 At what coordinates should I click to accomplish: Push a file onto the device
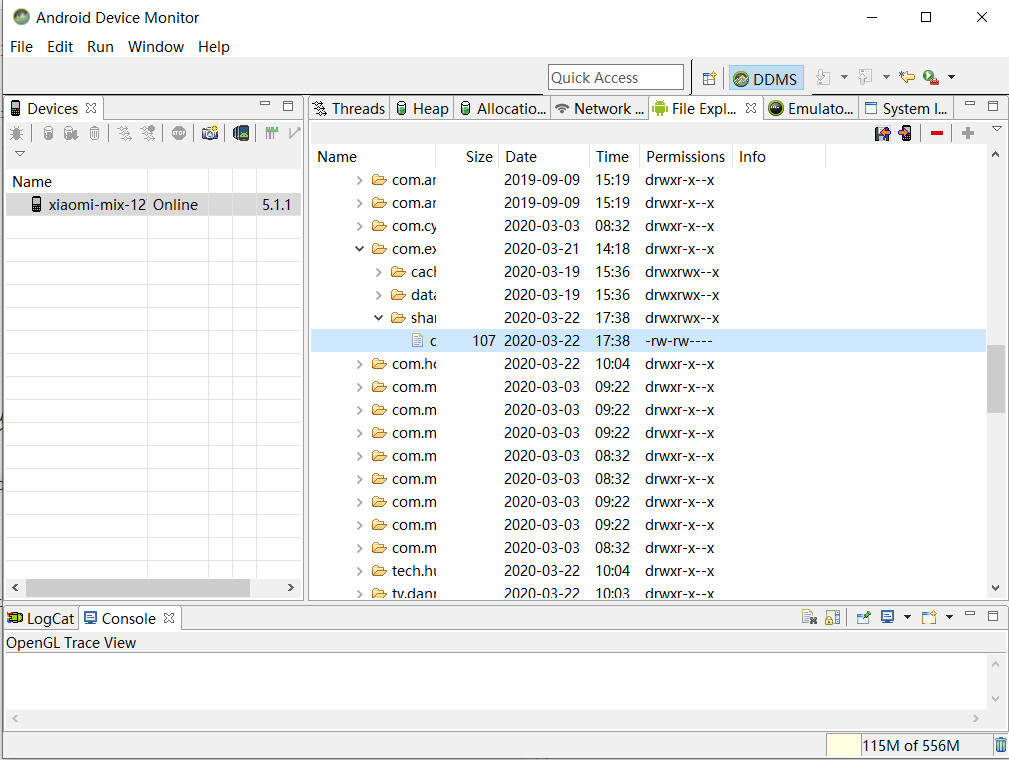[x=905, y=133]
